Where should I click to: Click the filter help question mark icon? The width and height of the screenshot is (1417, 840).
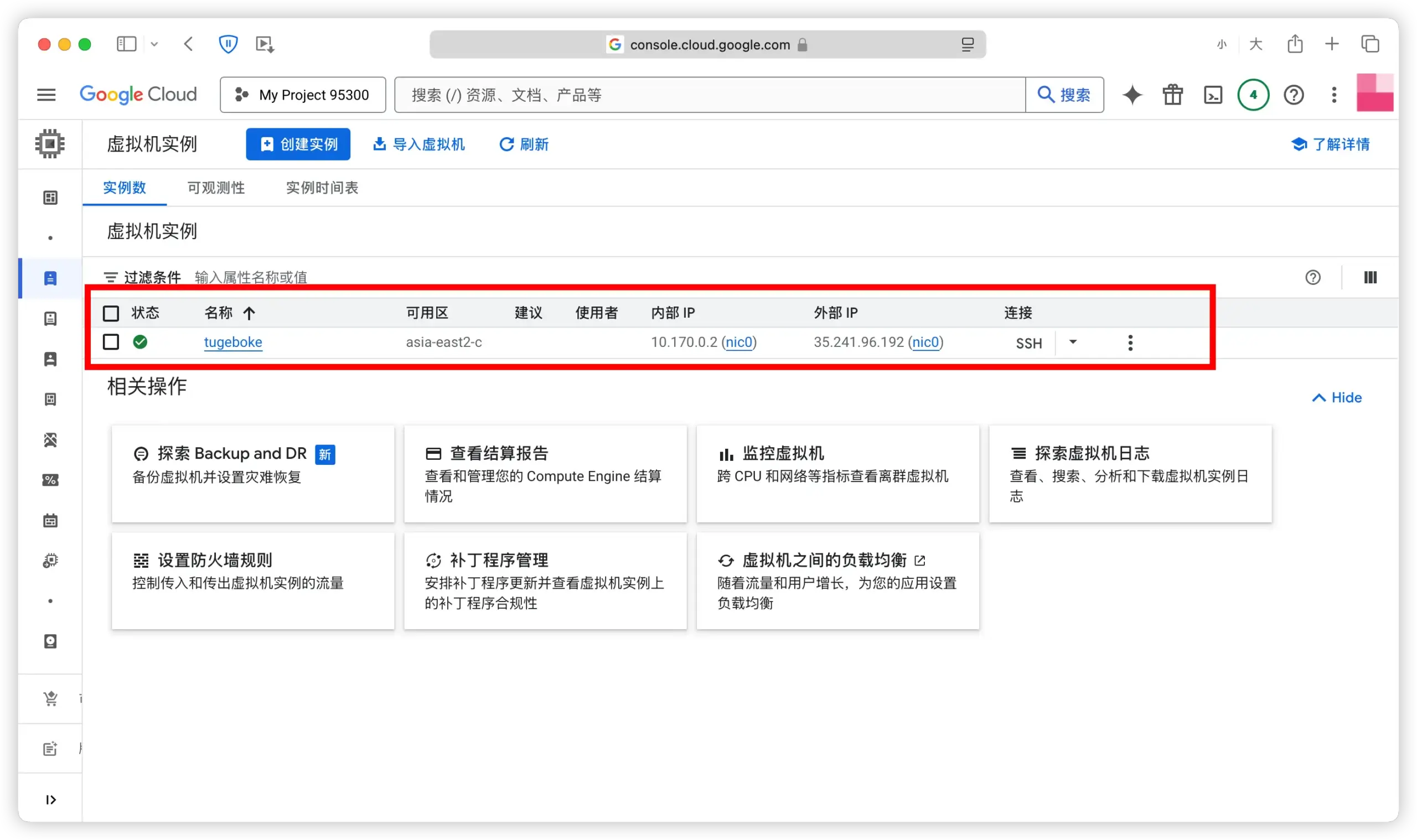click(x=1313, y=277)
